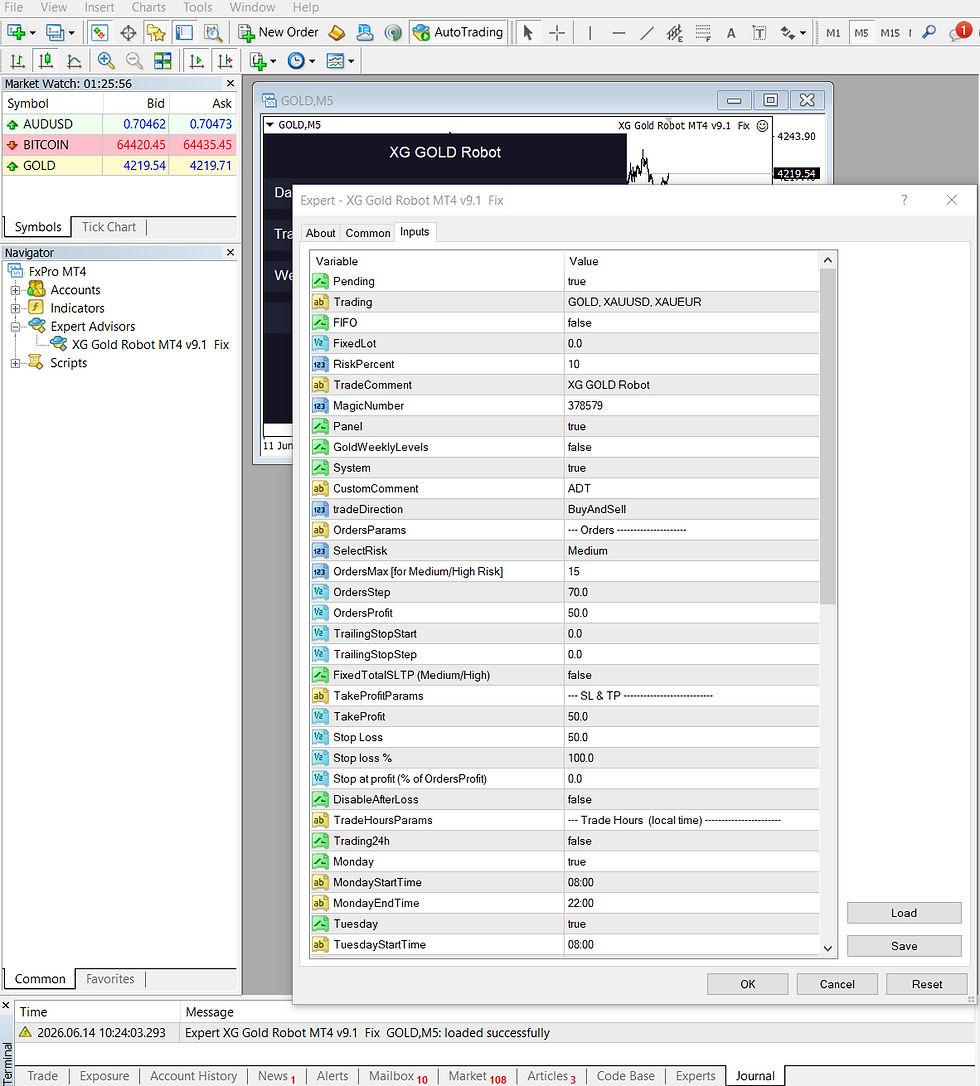Zoom out on the chart
This screenshot has height=1086, width=980.
tap(134, 61)
